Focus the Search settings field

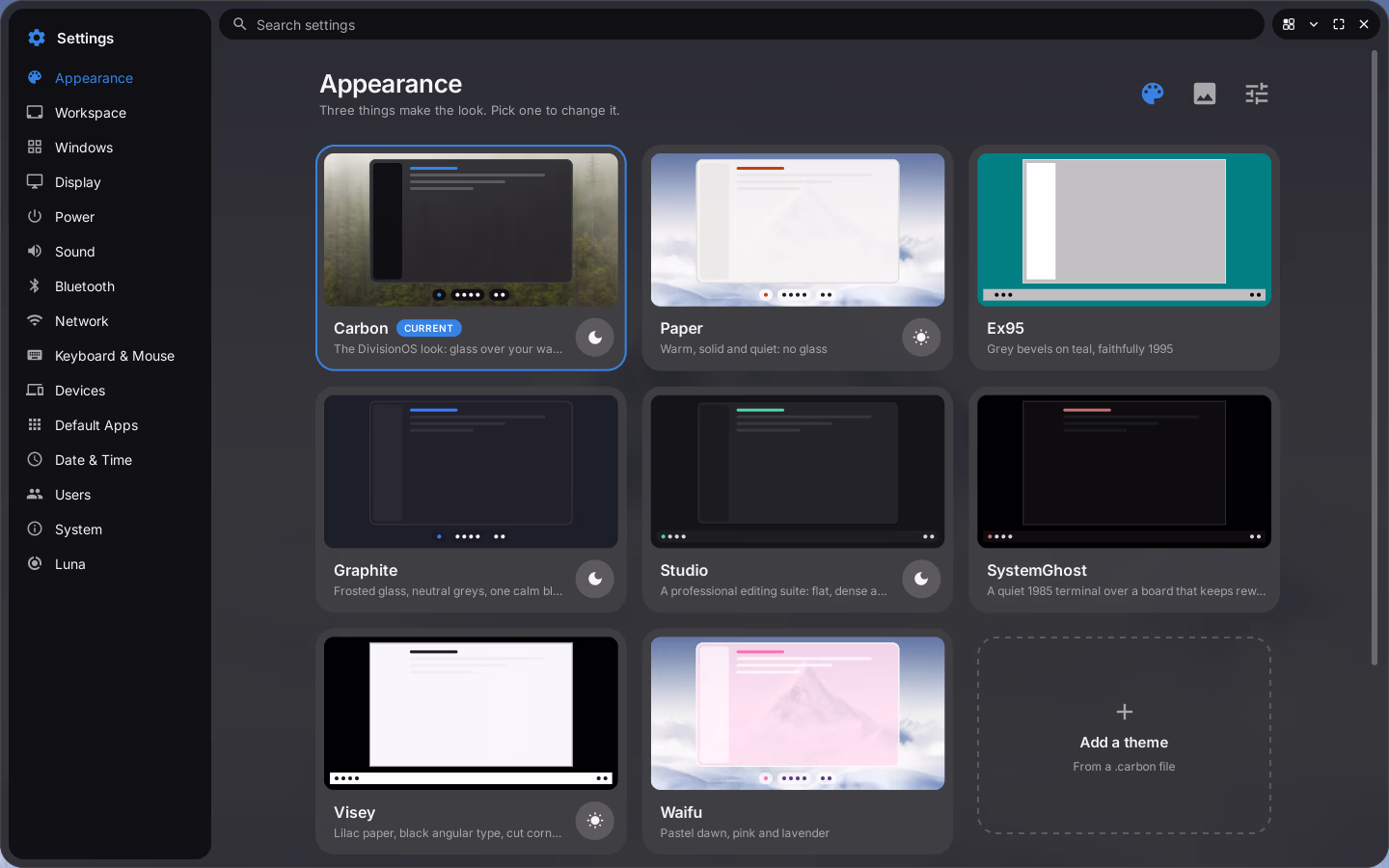pos(742,24)
